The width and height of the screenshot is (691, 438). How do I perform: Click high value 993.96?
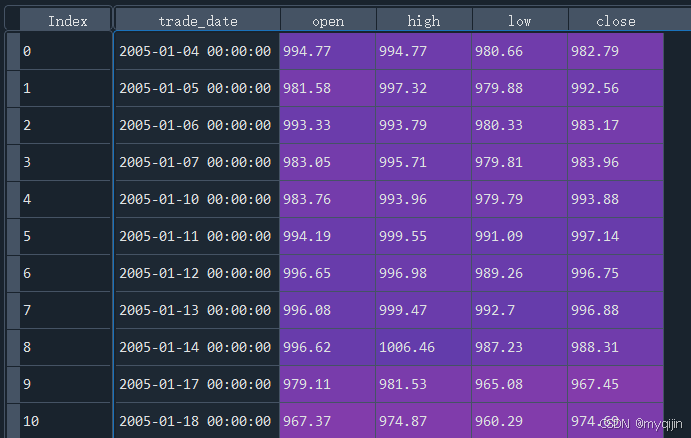[424, 199]
